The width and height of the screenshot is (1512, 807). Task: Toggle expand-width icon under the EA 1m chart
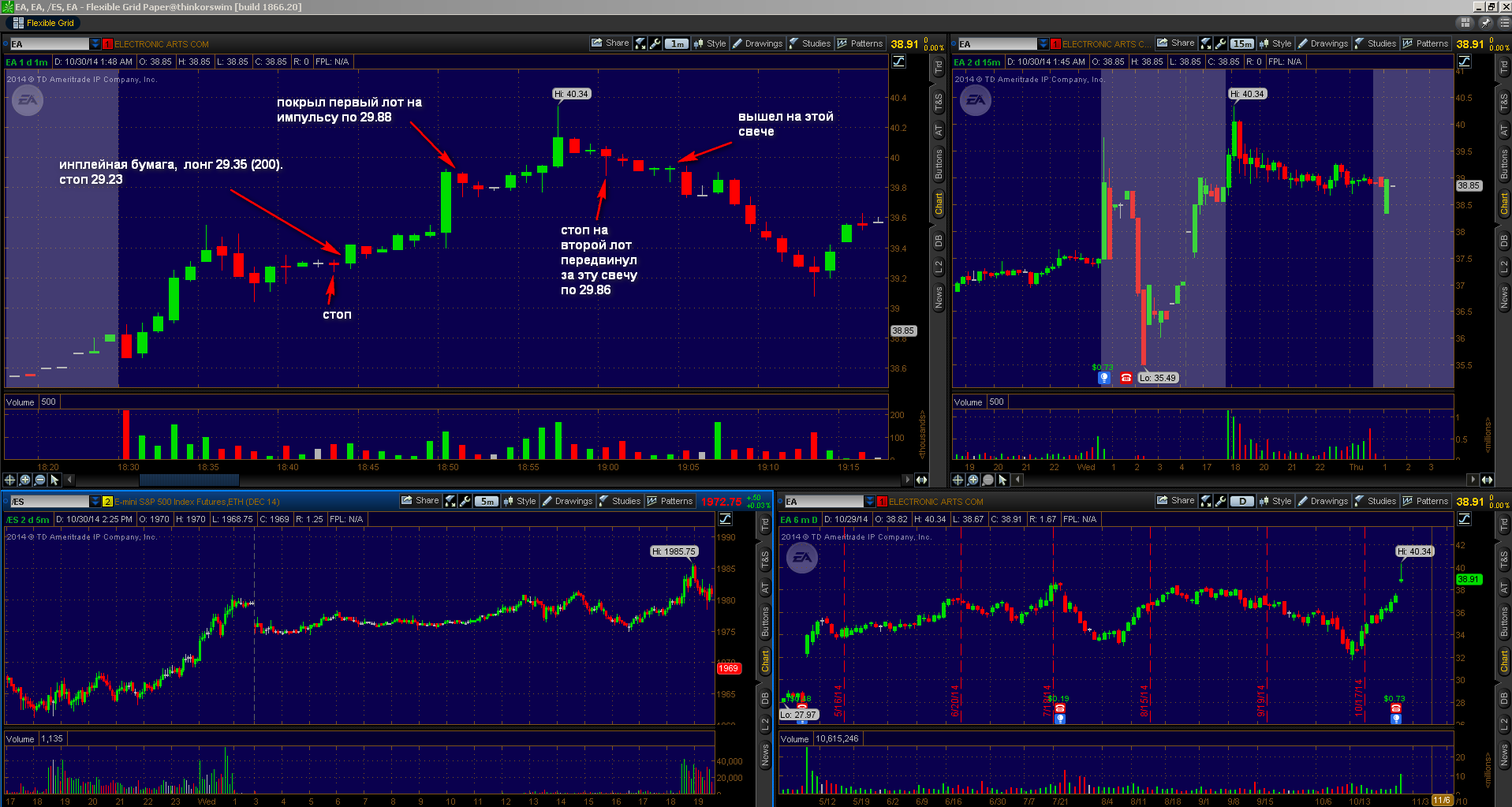click(921, 480)
